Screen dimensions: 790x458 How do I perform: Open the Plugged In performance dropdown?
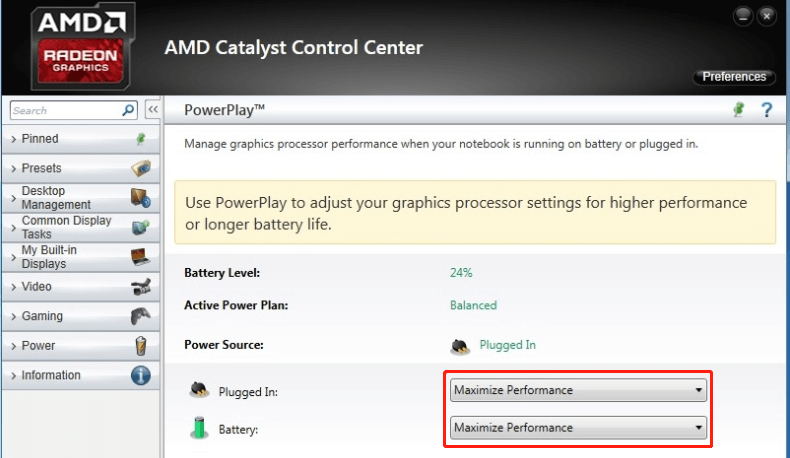tap(578, 390)
